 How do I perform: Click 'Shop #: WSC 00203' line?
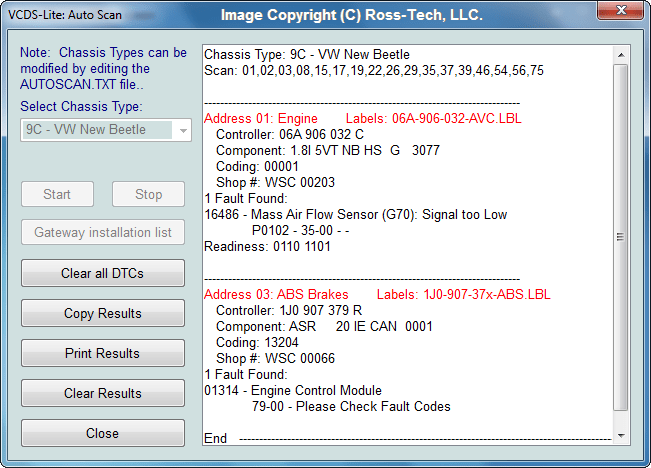point(275,182)
